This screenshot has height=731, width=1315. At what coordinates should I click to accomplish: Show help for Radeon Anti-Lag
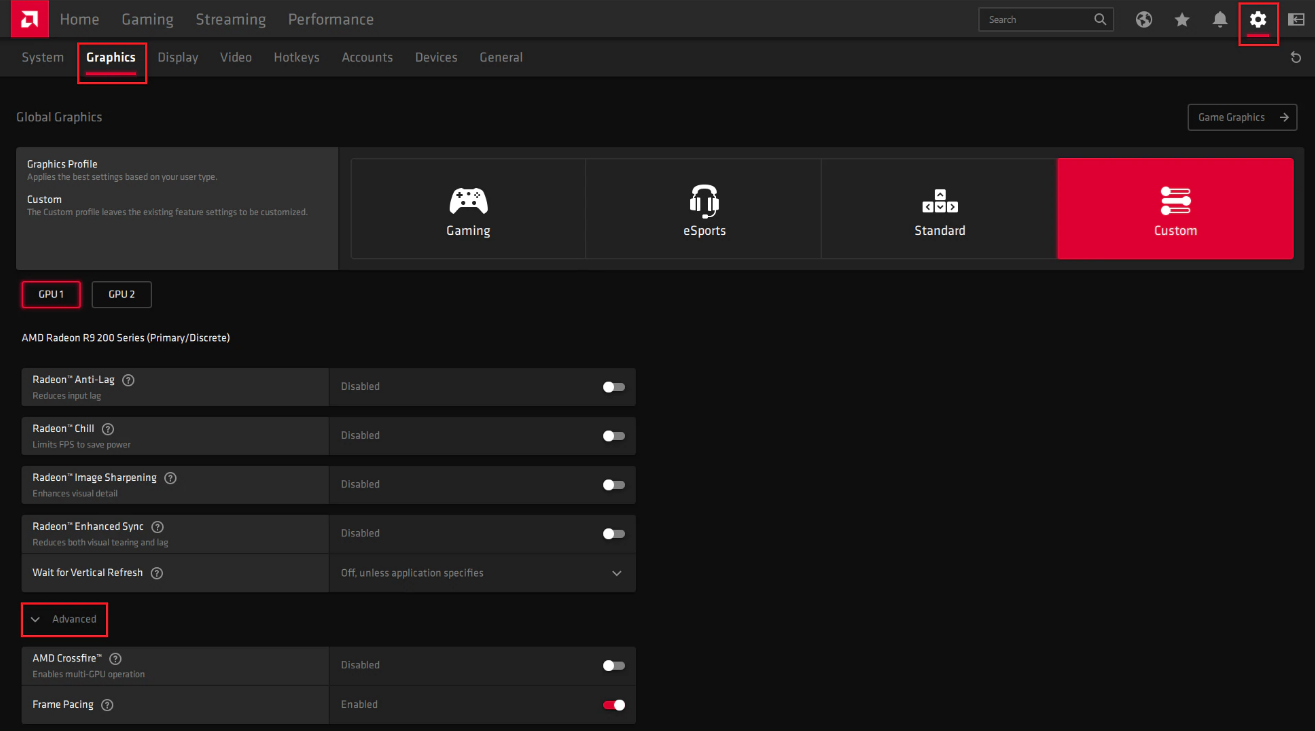pyautogui.click(x=128, y=380)
